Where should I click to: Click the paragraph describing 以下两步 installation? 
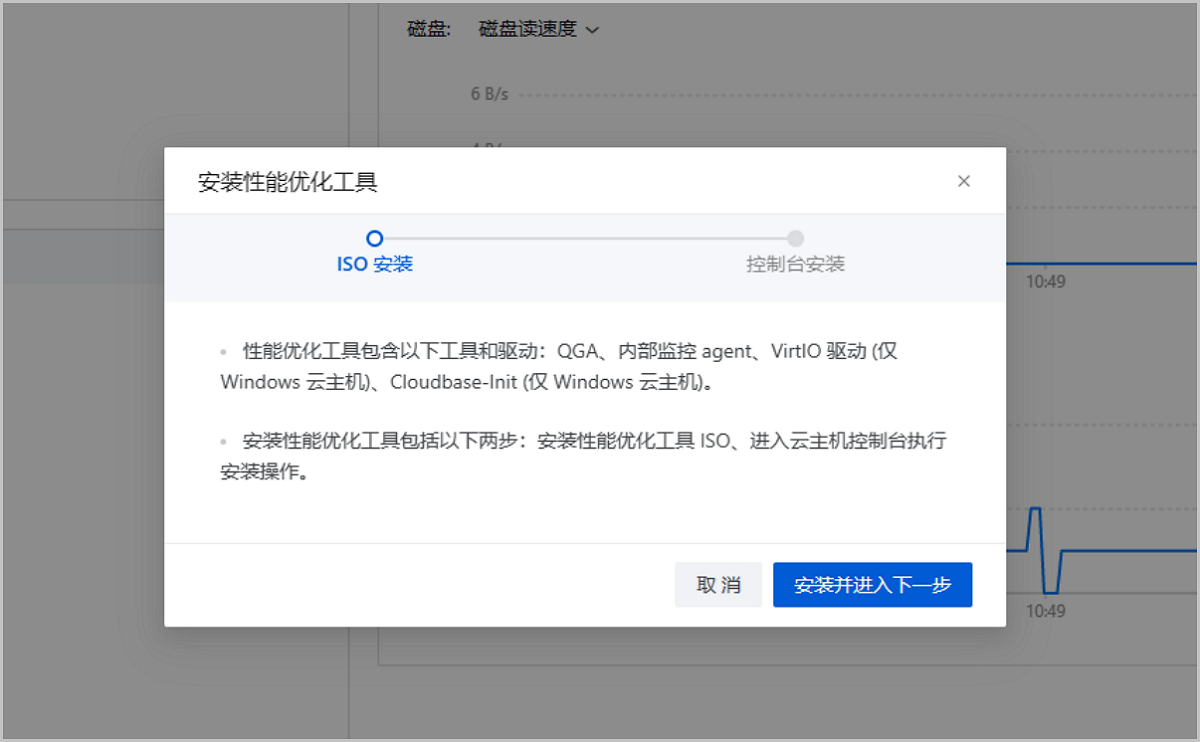coord(580,456)
